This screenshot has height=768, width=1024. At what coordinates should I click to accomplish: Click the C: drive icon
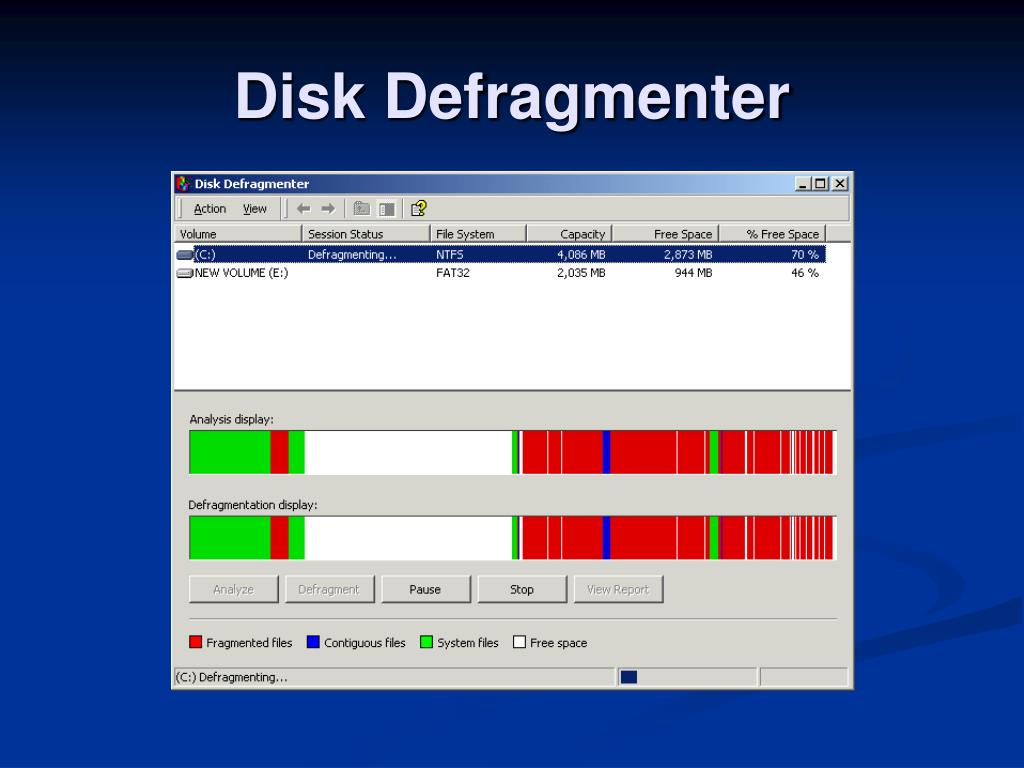tap(185, 255)
